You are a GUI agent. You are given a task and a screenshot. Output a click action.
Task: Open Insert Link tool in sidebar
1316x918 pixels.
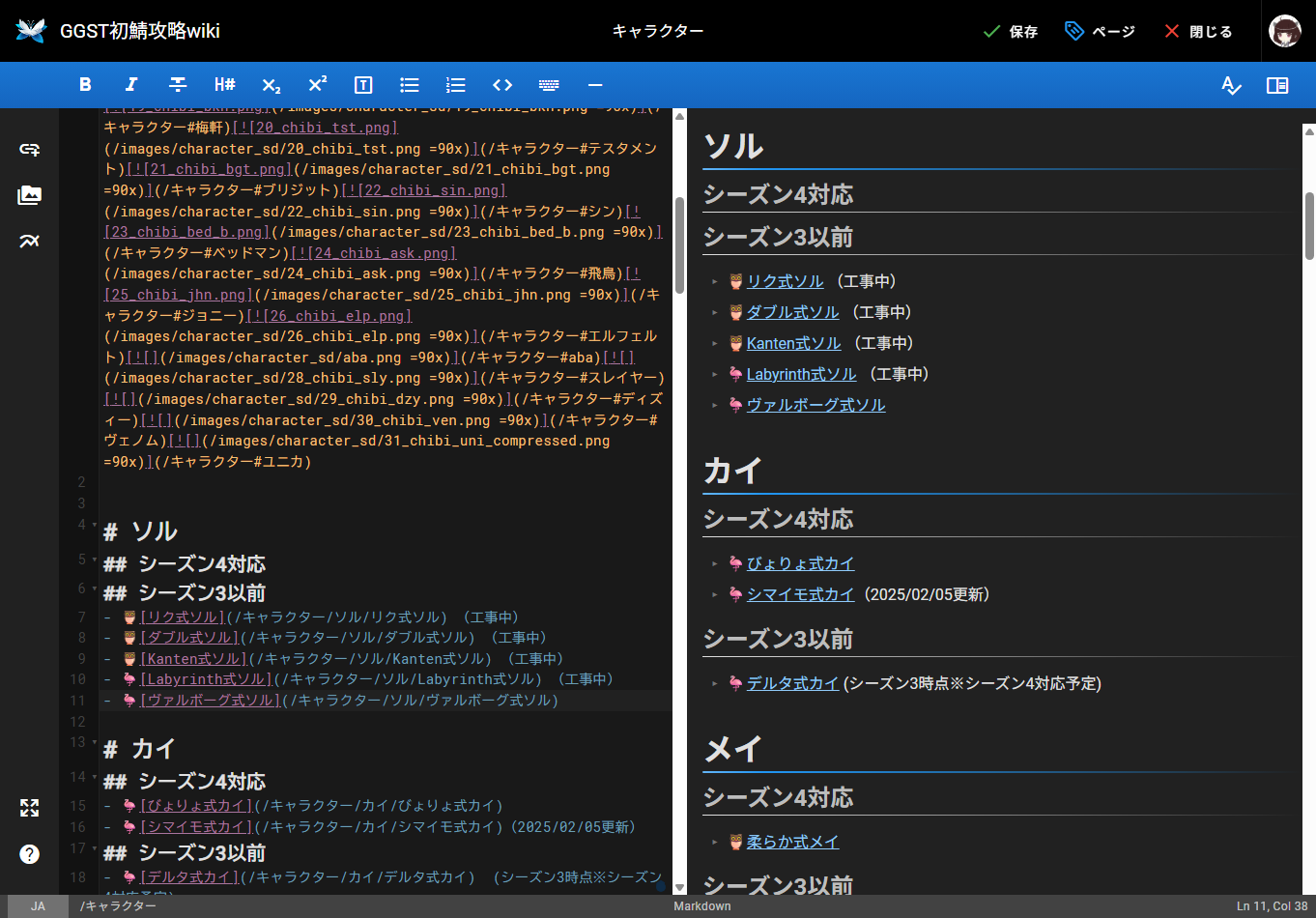click(x=29, y=149)
